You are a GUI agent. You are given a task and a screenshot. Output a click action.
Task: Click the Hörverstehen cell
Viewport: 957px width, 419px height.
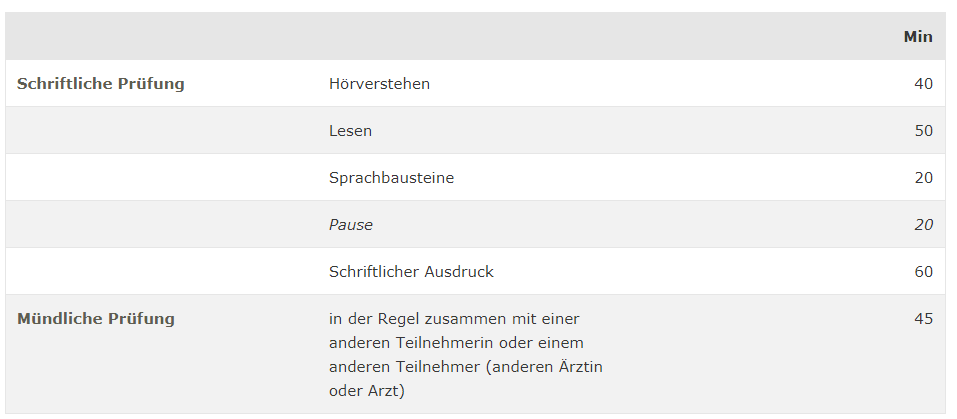[379, 84]
